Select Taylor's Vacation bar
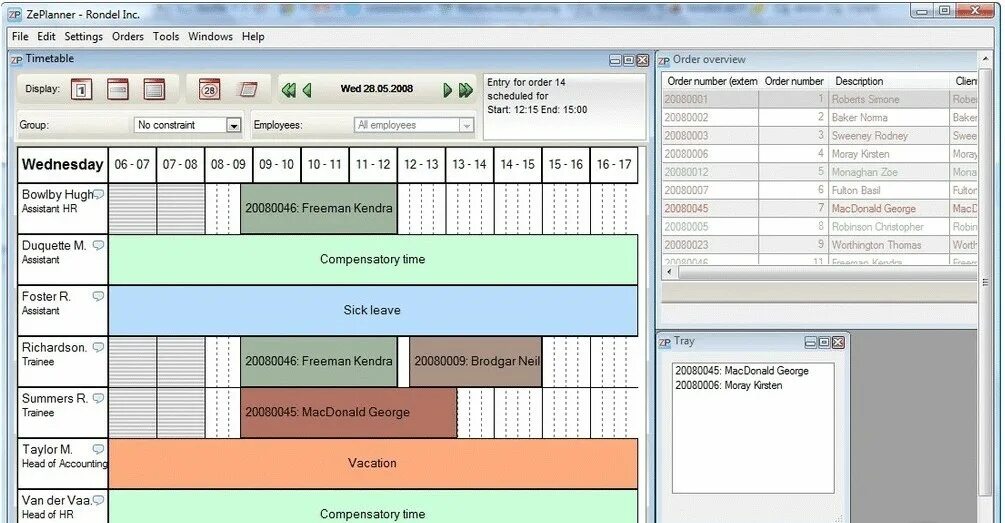Image resolution: width=1005 pixels, height=523 pixels. coord(373,463)
